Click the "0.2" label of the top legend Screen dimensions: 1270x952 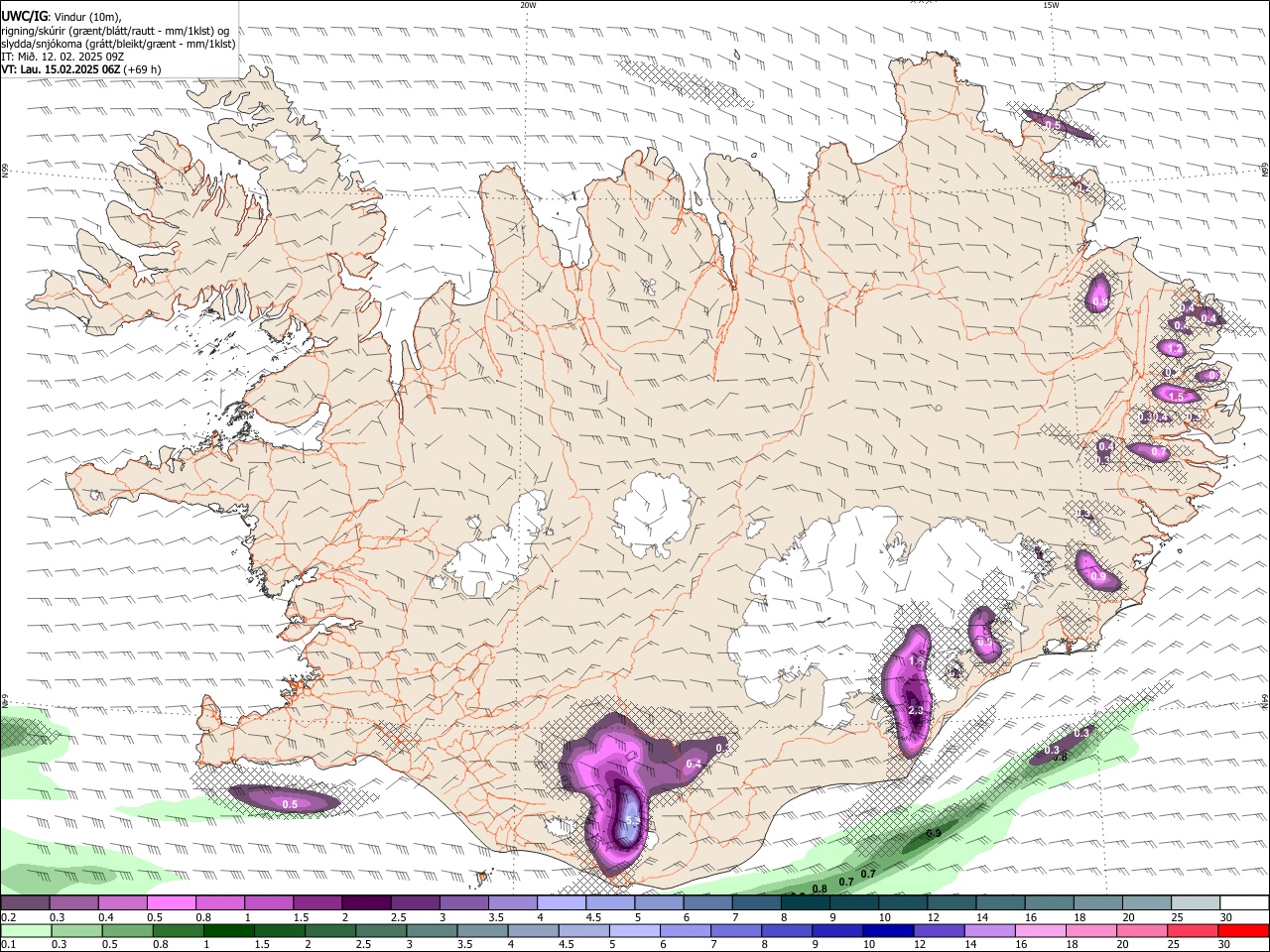(9, 917)
